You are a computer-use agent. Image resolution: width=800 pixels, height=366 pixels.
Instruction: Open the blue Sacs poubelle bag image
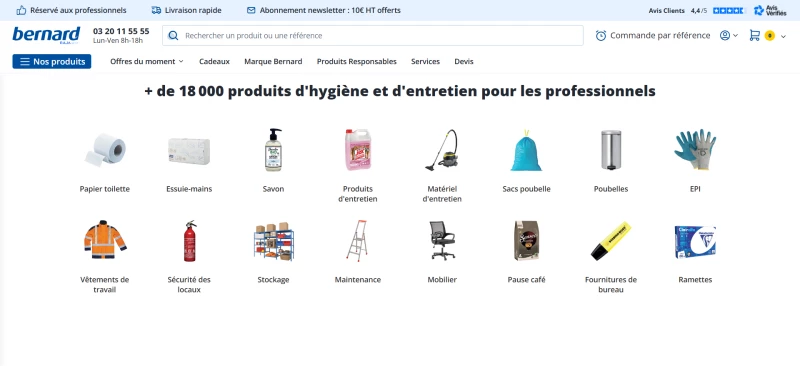pyautogui.click(x=526, y=150)
